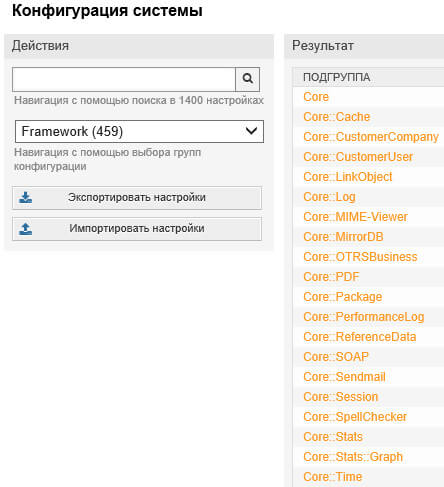Open Core::Session subgroup
This screenshot has width=444, height=487.
341,397
